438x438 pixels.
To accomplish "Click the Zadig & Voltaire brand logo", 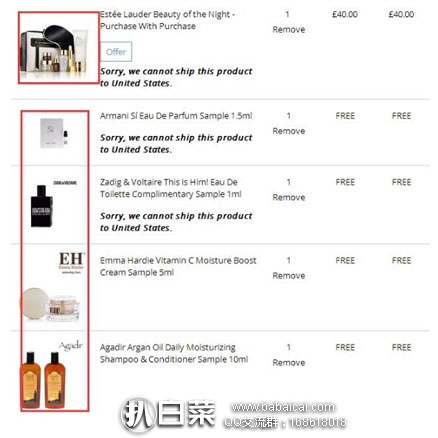I will [65, 183].
